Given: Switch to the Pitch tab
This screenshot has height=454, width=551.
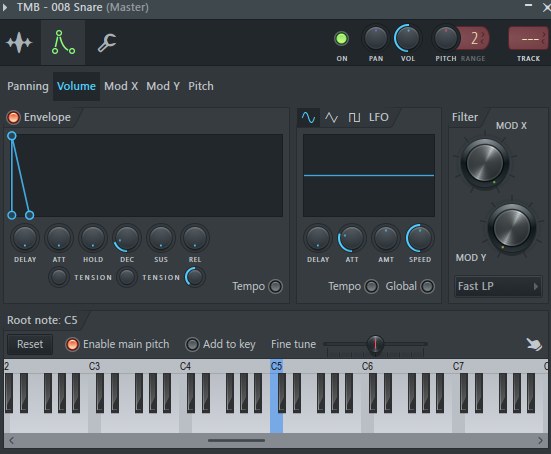Looking at the screenshot, I should 201,86.
